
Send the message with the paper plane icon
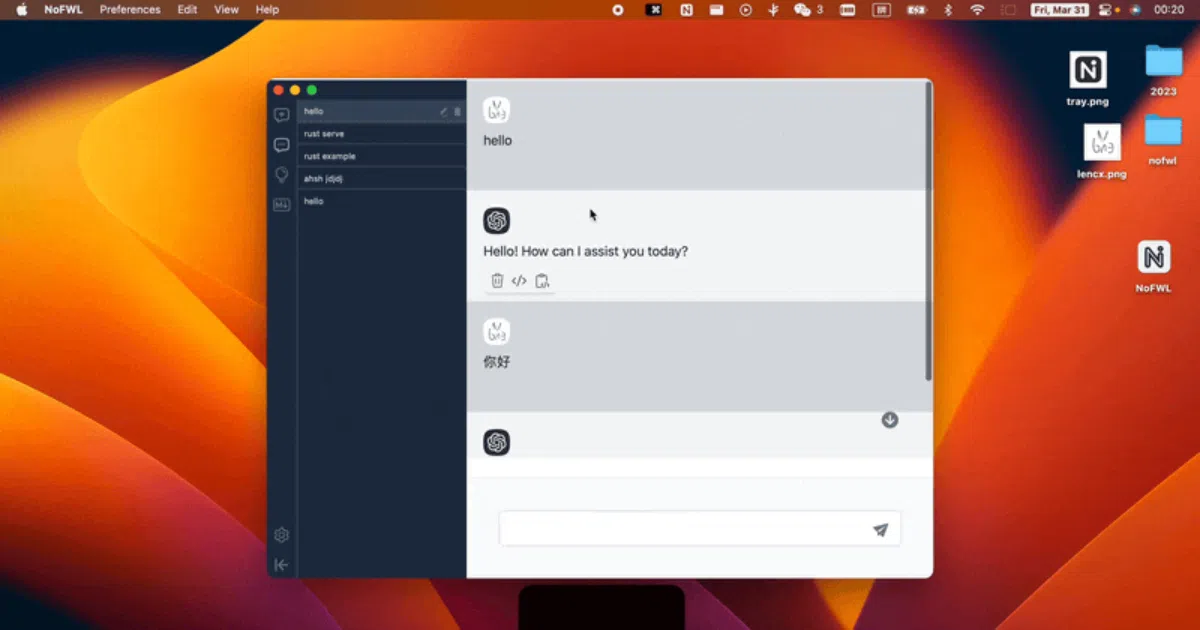click(x=880, y=530)
